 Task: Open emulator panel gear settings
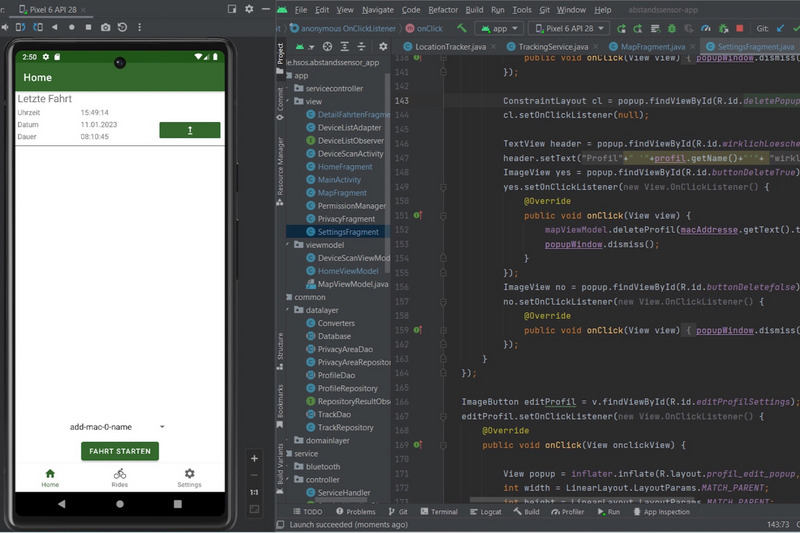pyautogui.click(x=249, y=9)
